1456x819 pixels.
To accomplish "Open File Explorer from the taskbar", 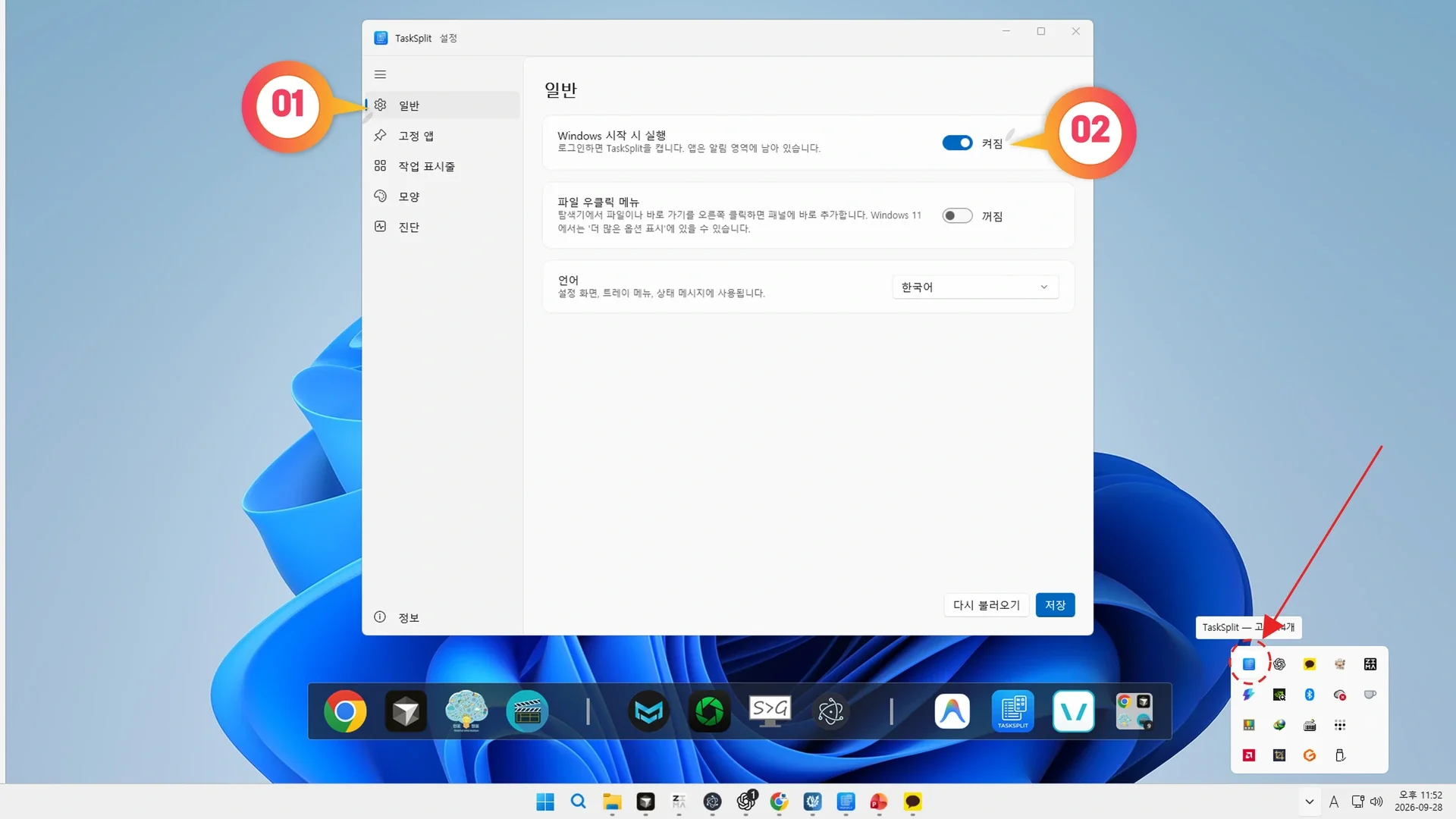I will (x=612, y=802).
